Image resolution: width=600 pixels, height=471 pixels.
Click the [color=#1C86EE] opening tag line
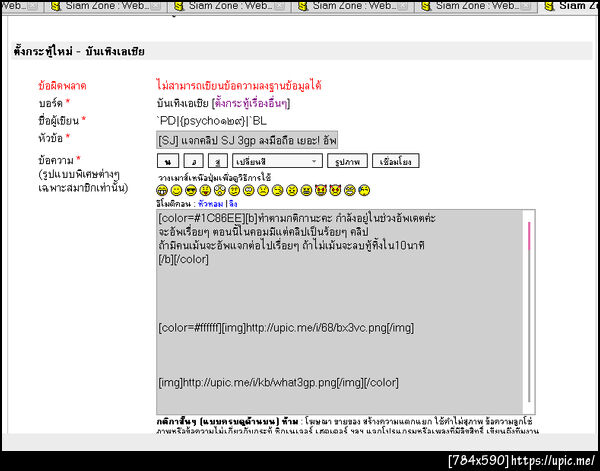click(297, 219)
